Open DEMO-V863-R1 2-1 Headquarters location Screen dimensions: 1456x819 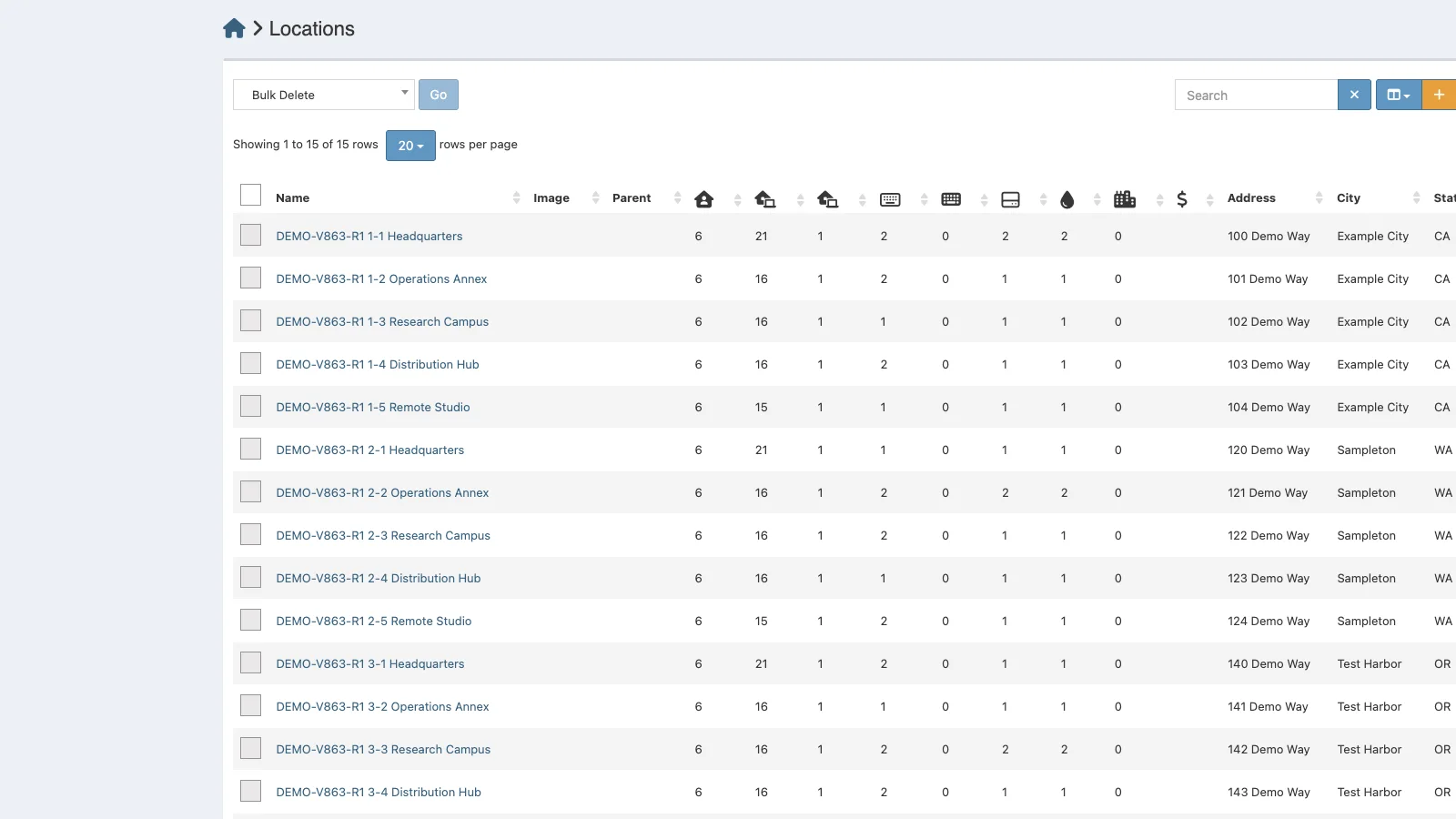click(x=370, y=450)
